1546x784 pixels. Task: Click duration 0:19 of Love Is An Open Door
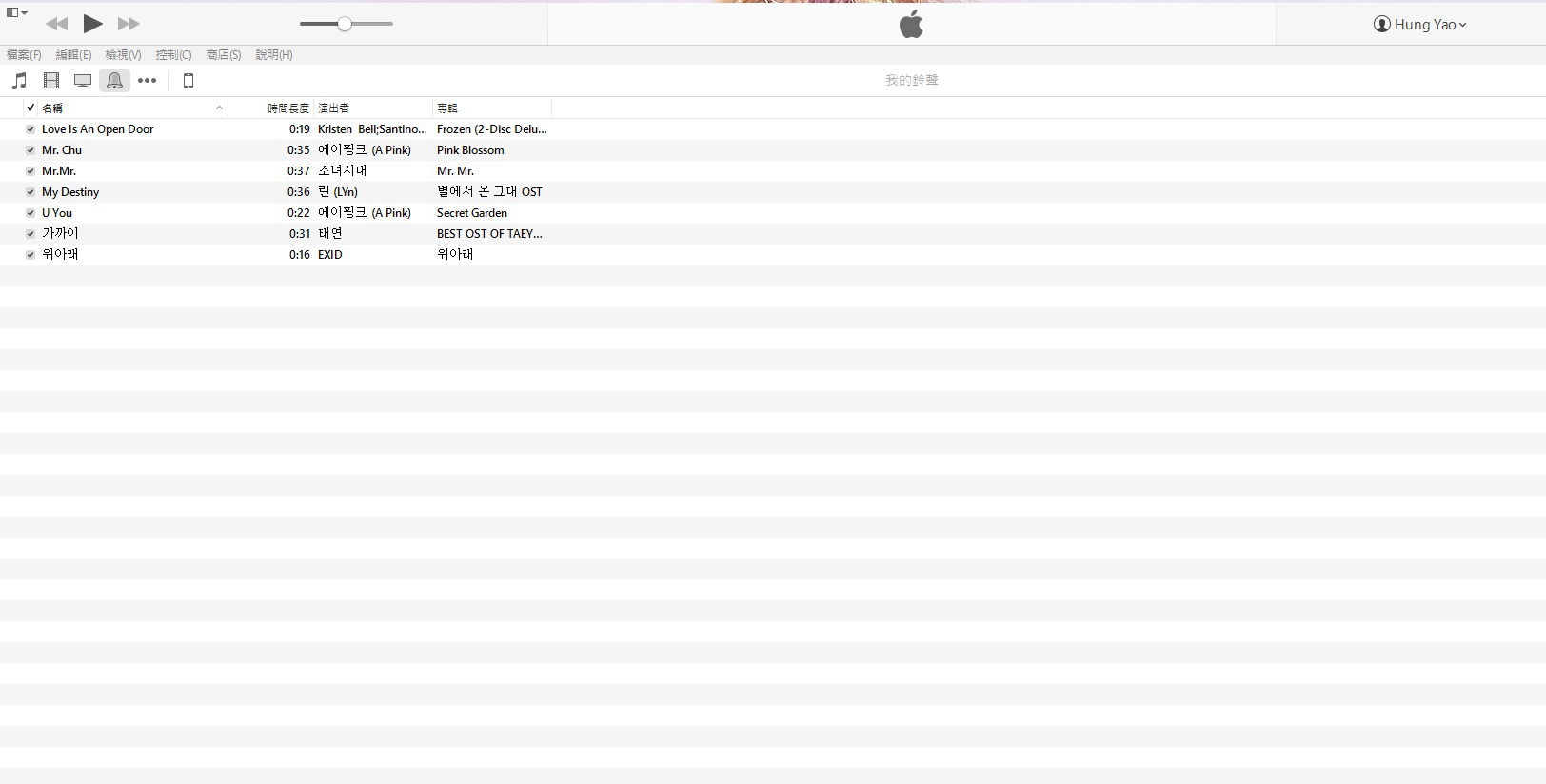pyautogui.click(x=300, y=129)
